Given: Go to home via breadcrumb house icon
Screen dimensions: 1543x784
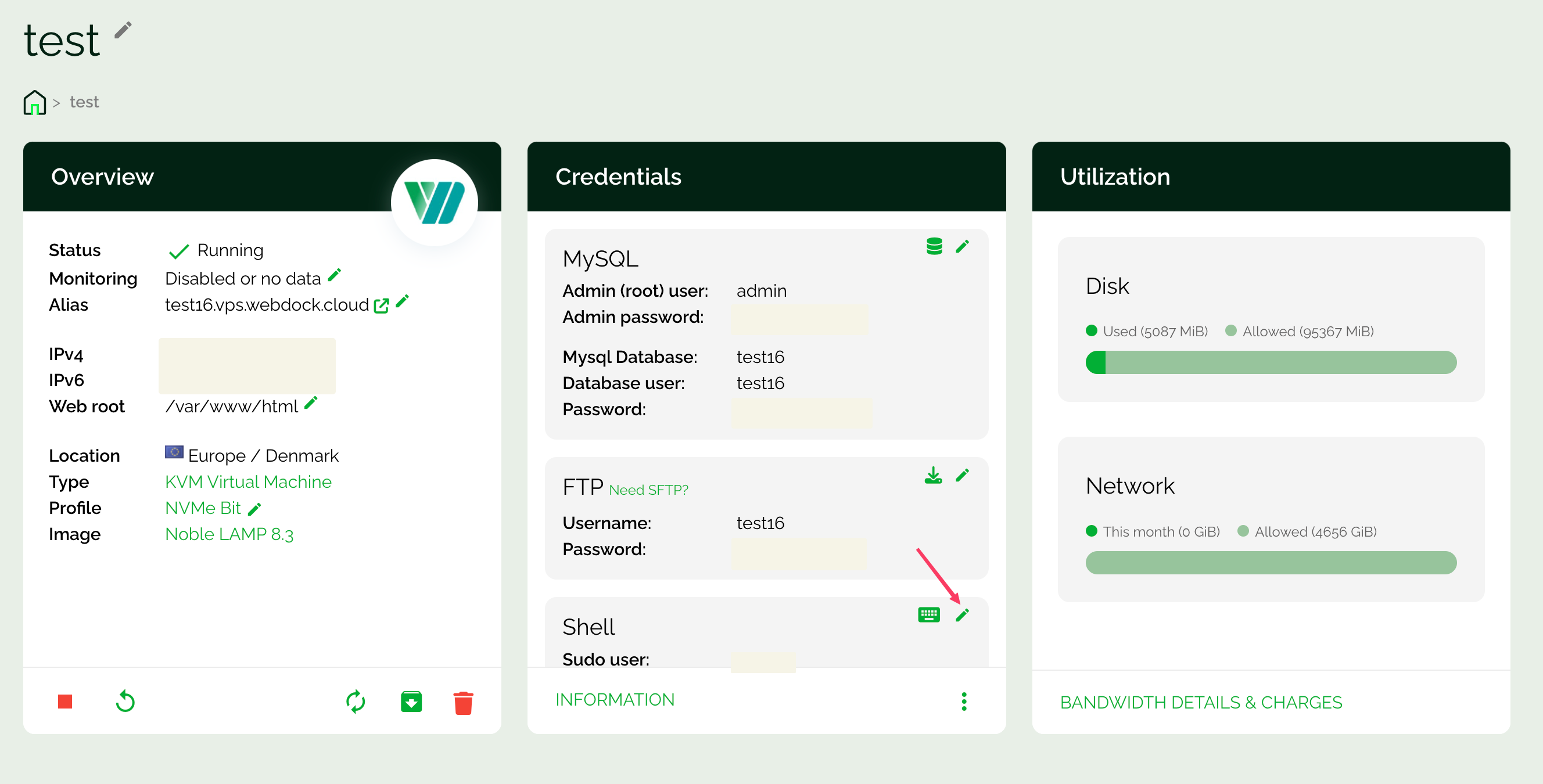Looking at the screenshot, I should point(35,102).
